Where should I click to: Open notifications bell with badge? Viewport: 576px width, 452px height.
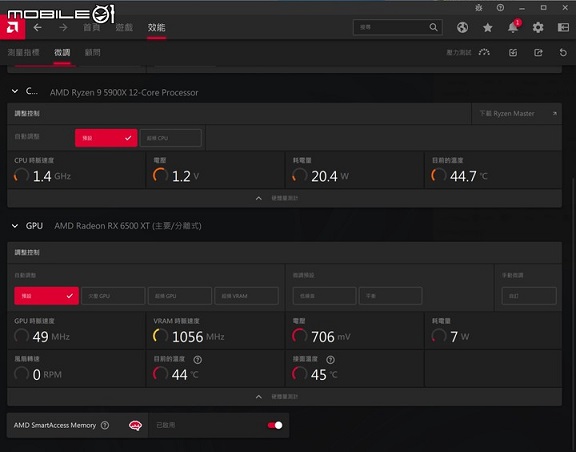[x=513, y=27]
